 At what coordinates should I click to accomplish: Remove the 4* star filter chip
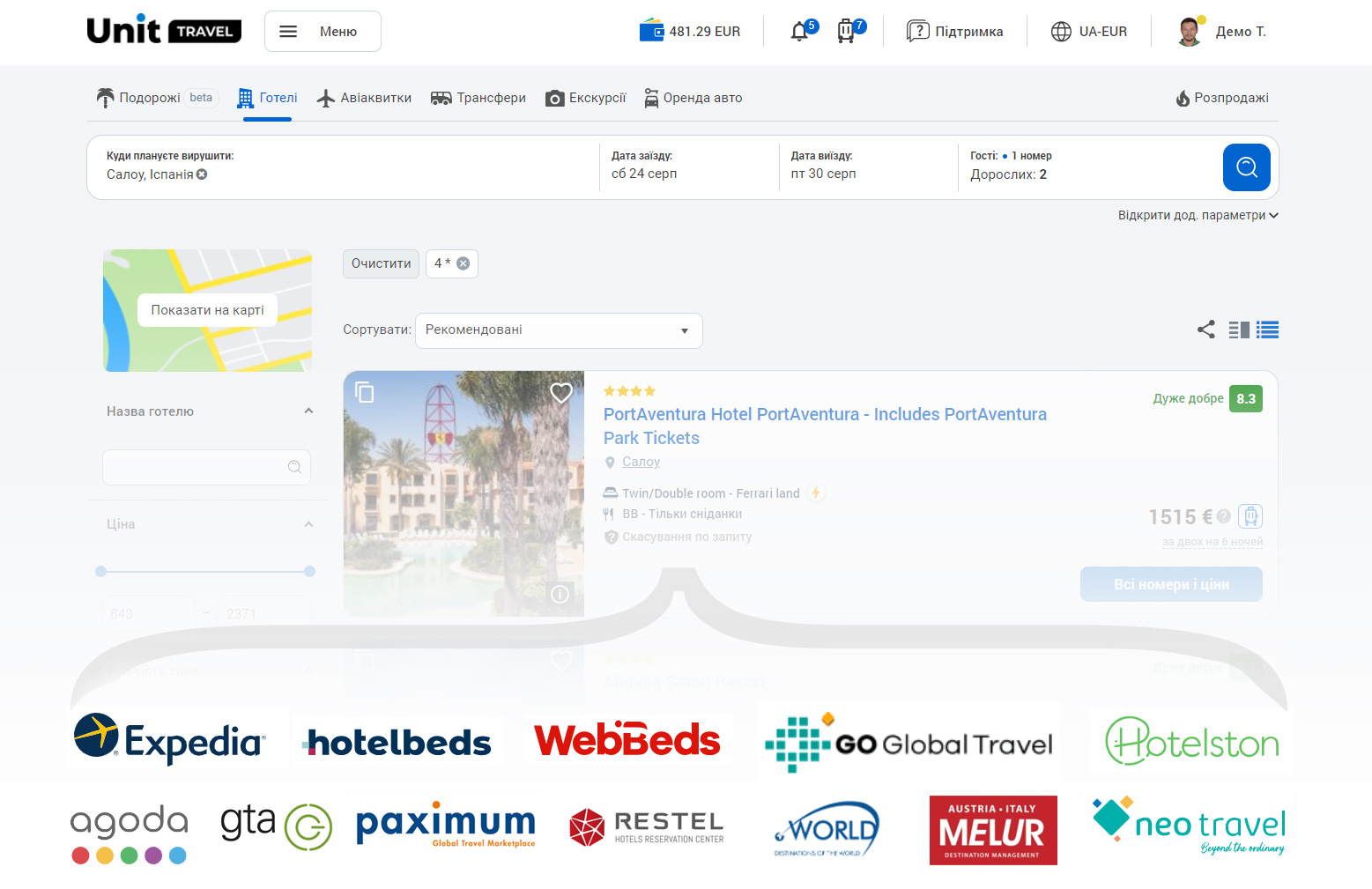(x=464, y=263)
